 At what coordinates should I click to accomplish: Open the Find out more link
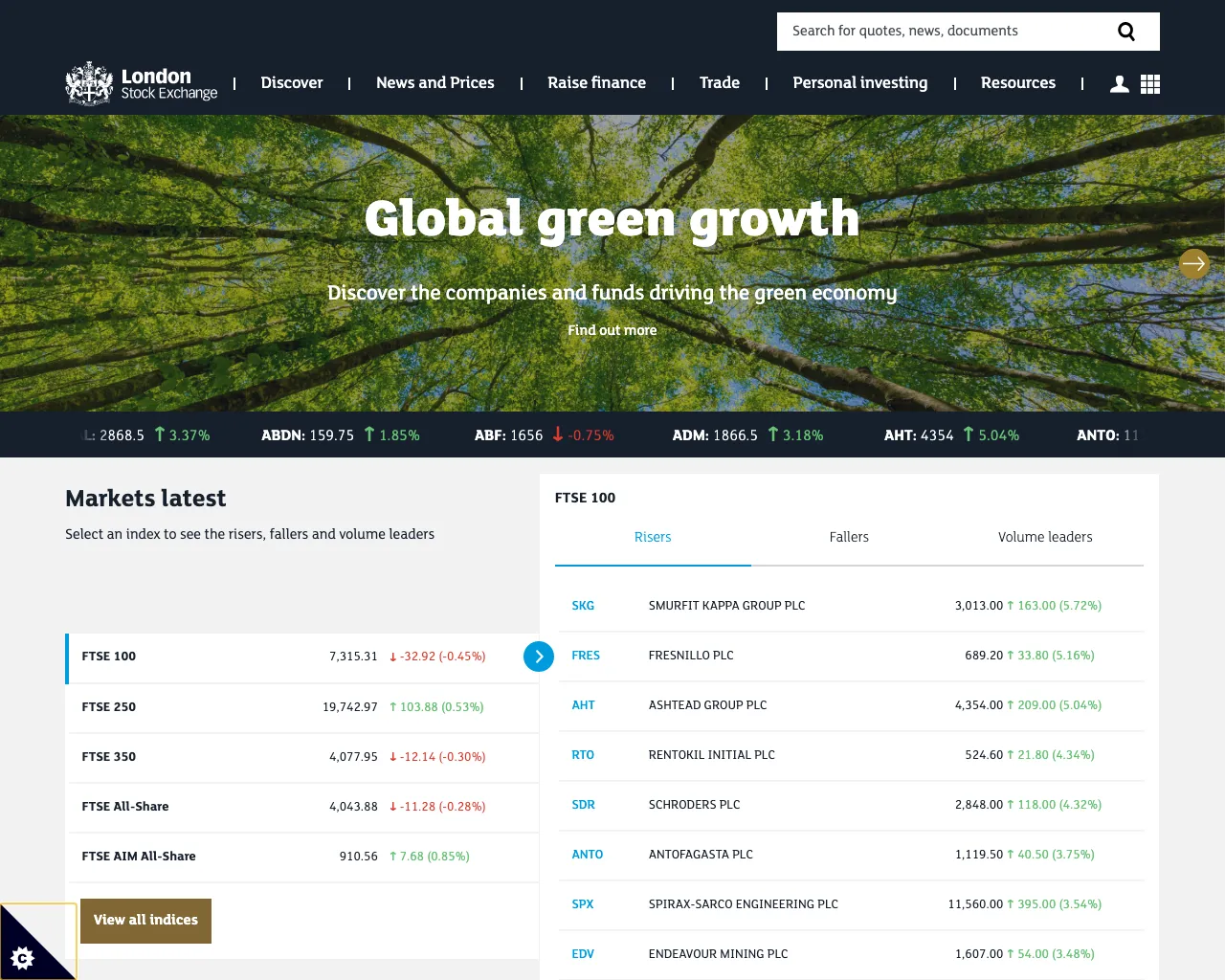click(x=612, y=330)
